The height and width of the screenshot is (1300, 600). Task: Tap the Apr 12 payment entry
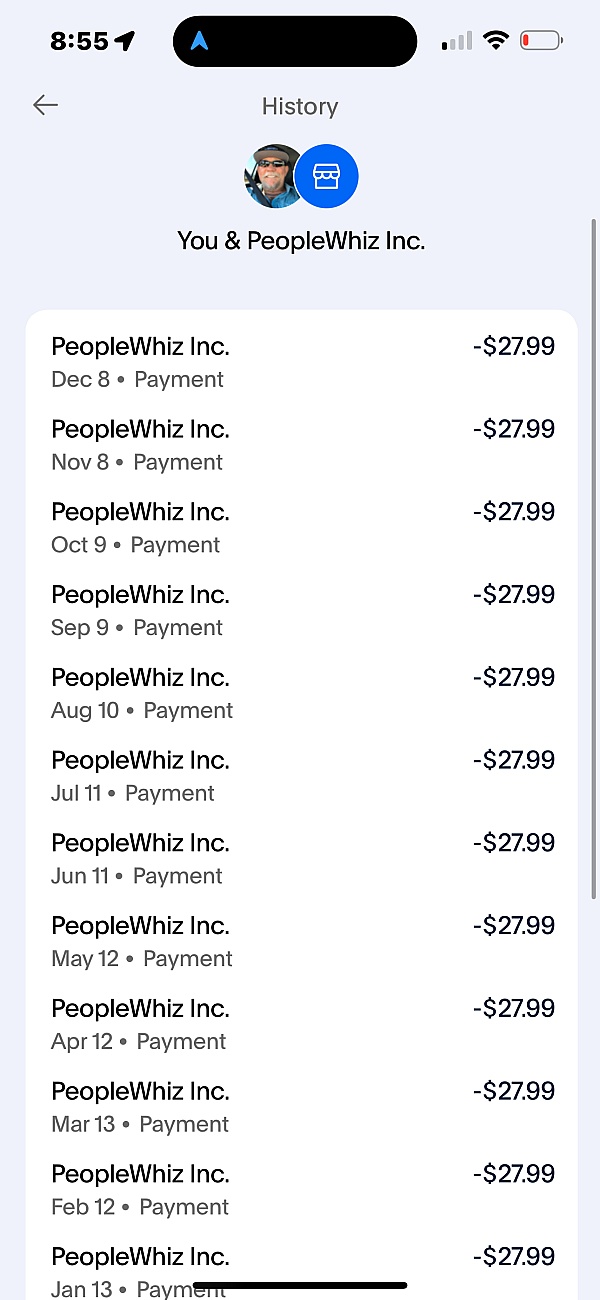coord(301,1025)
